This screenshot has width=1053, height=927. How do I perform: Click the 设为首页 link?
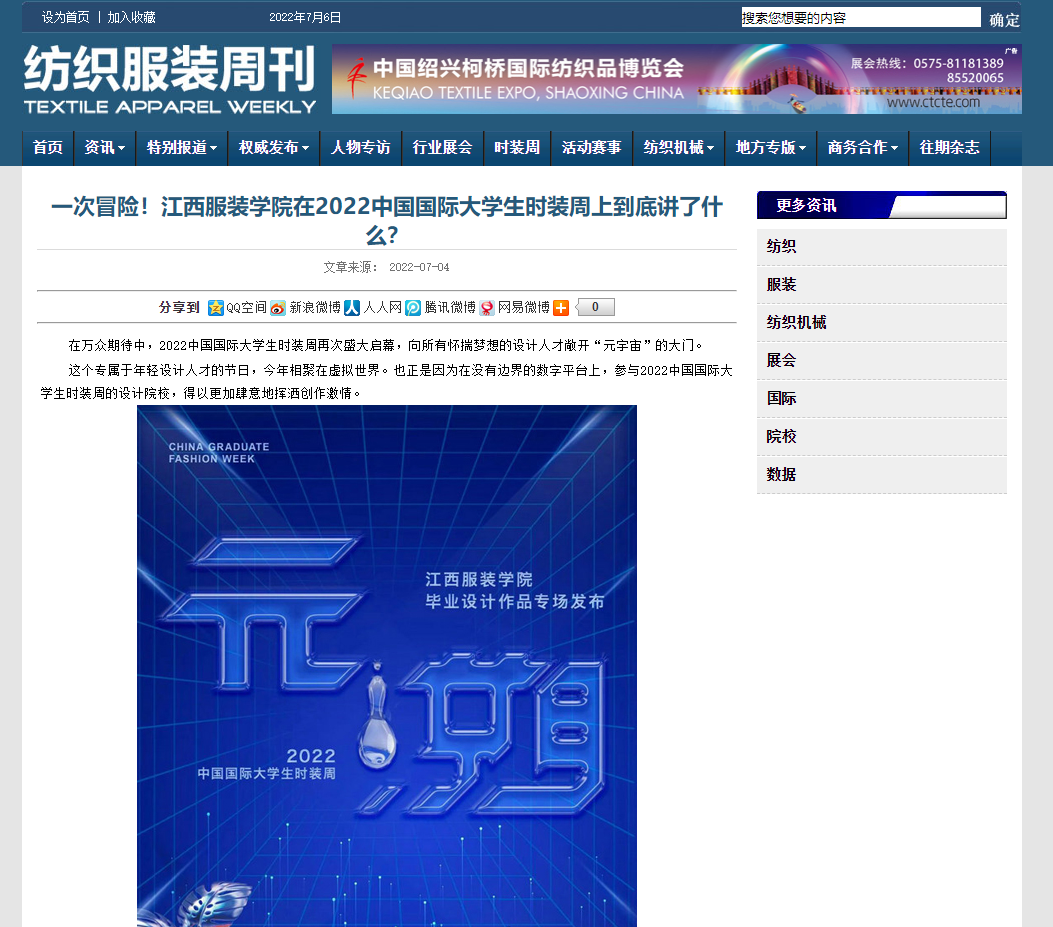click(x=65, y=18)
